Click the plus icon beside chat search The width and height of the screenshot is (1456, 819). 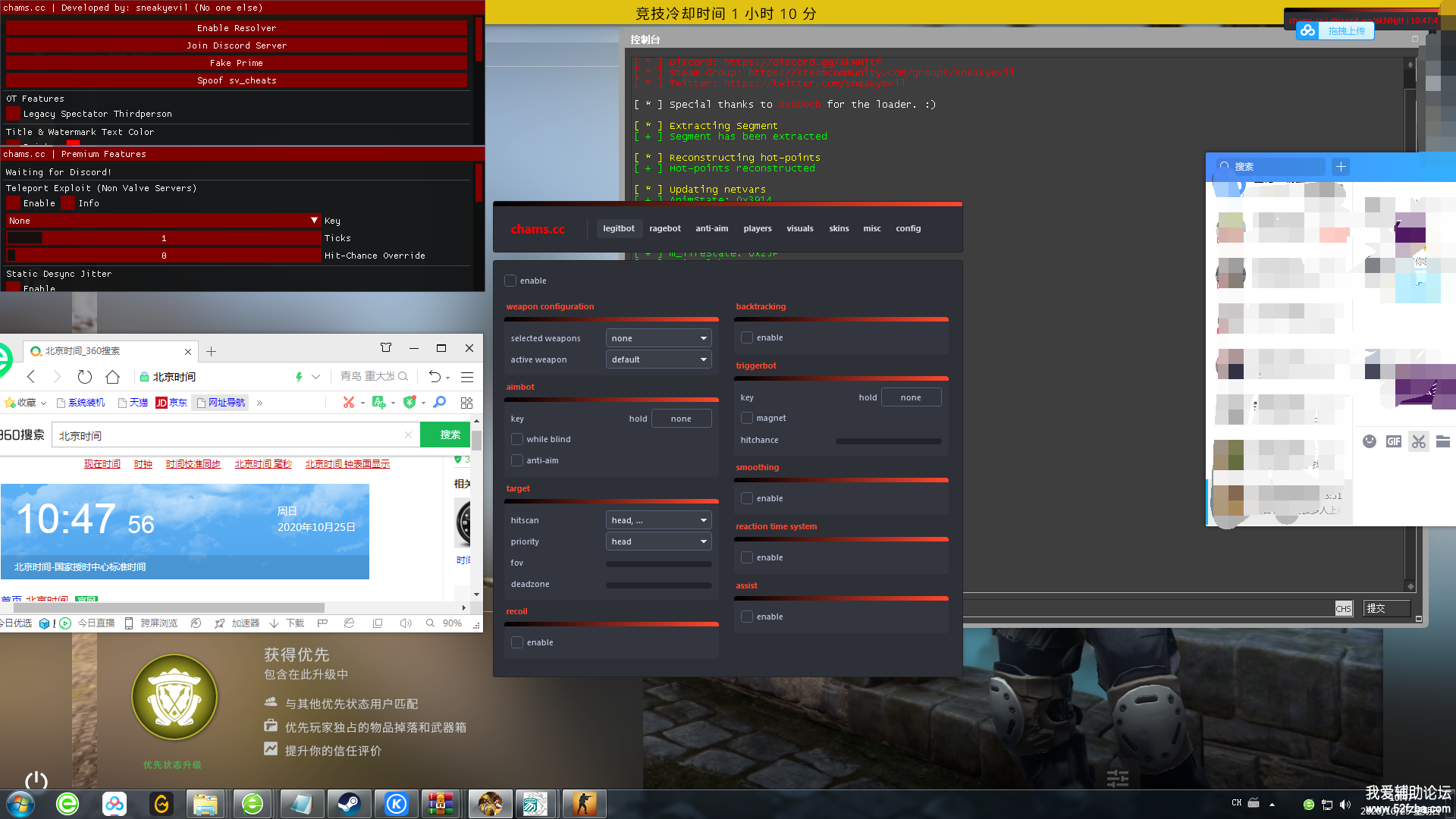(1341, 167)
